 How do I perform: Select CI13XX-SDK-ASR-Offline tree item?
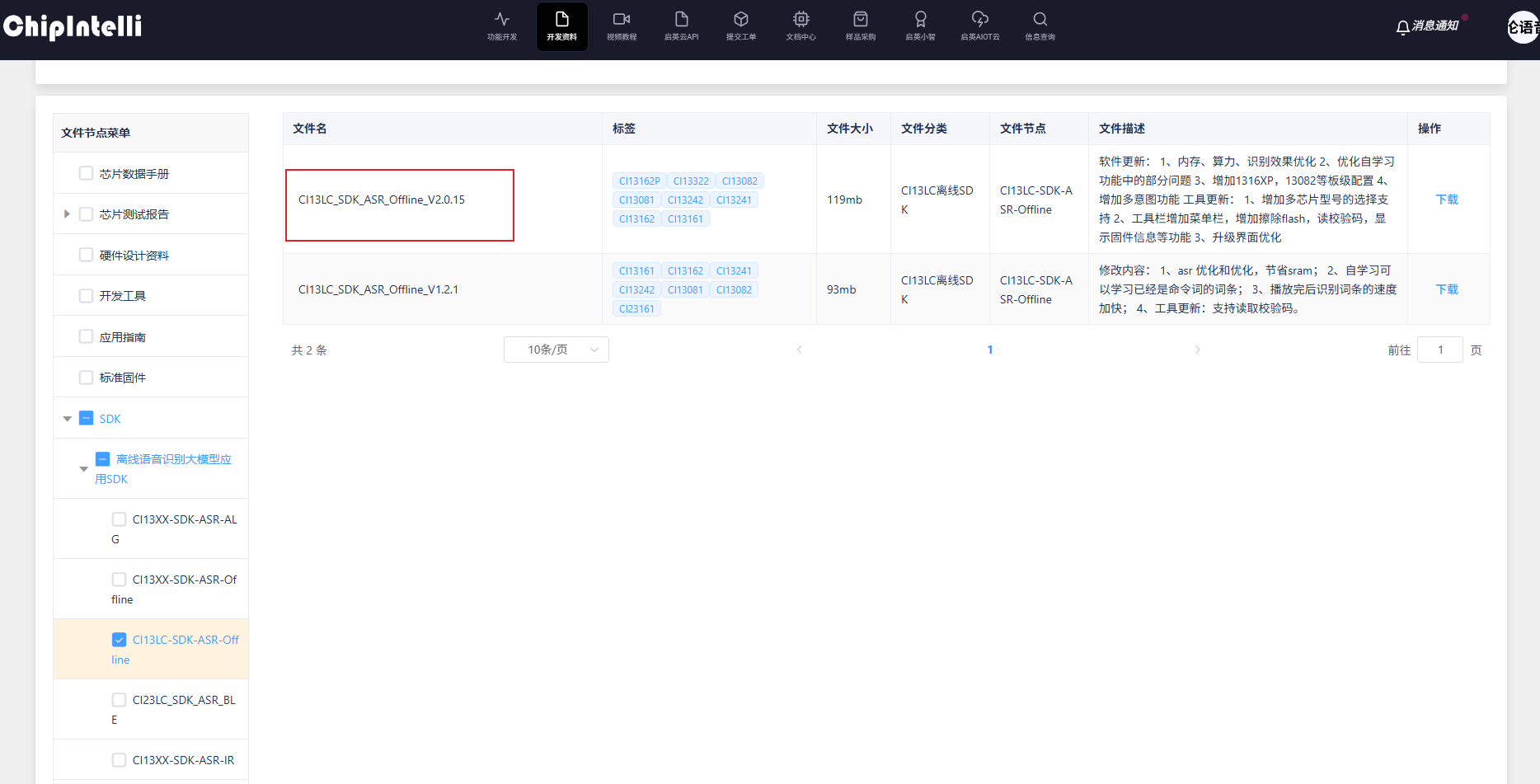(184, 580)
